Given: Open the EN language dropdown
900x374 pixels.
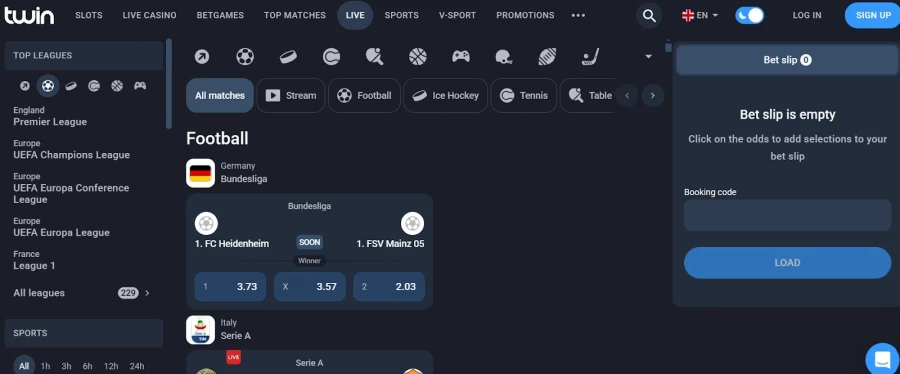Looking at the screenshot, I should coord(700,15).
